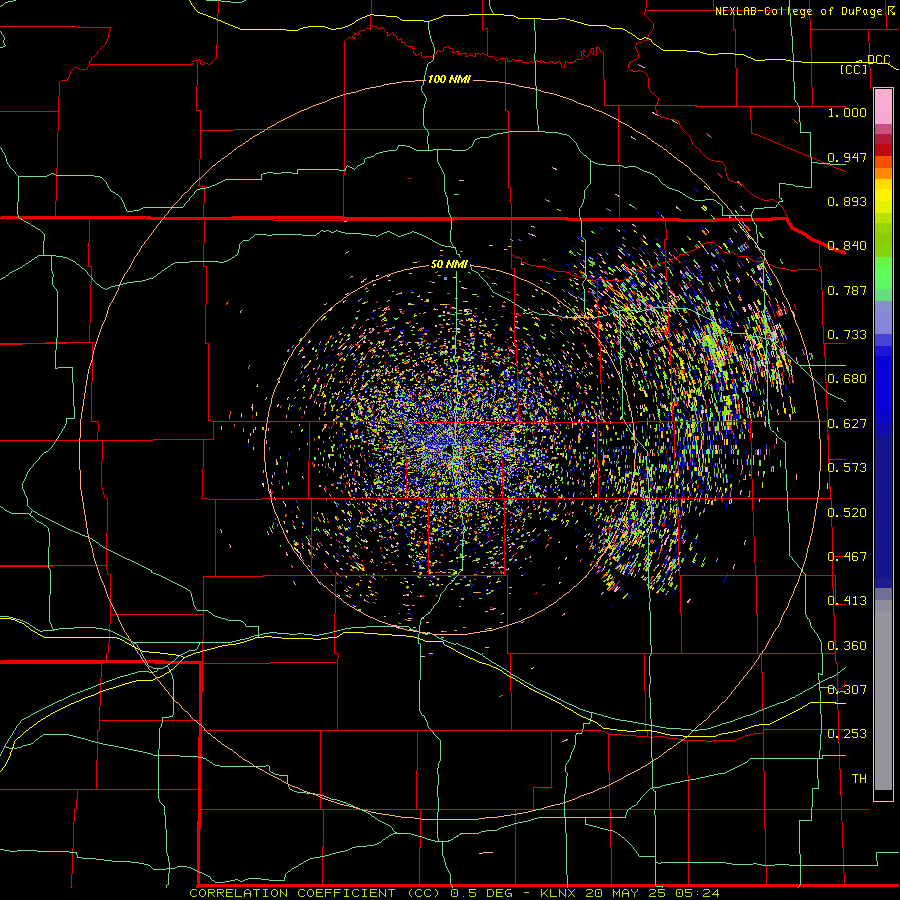Screen dimensions: 900x900
Task: Pick the gray lower section of the color bar
Action: coord(883,695)
